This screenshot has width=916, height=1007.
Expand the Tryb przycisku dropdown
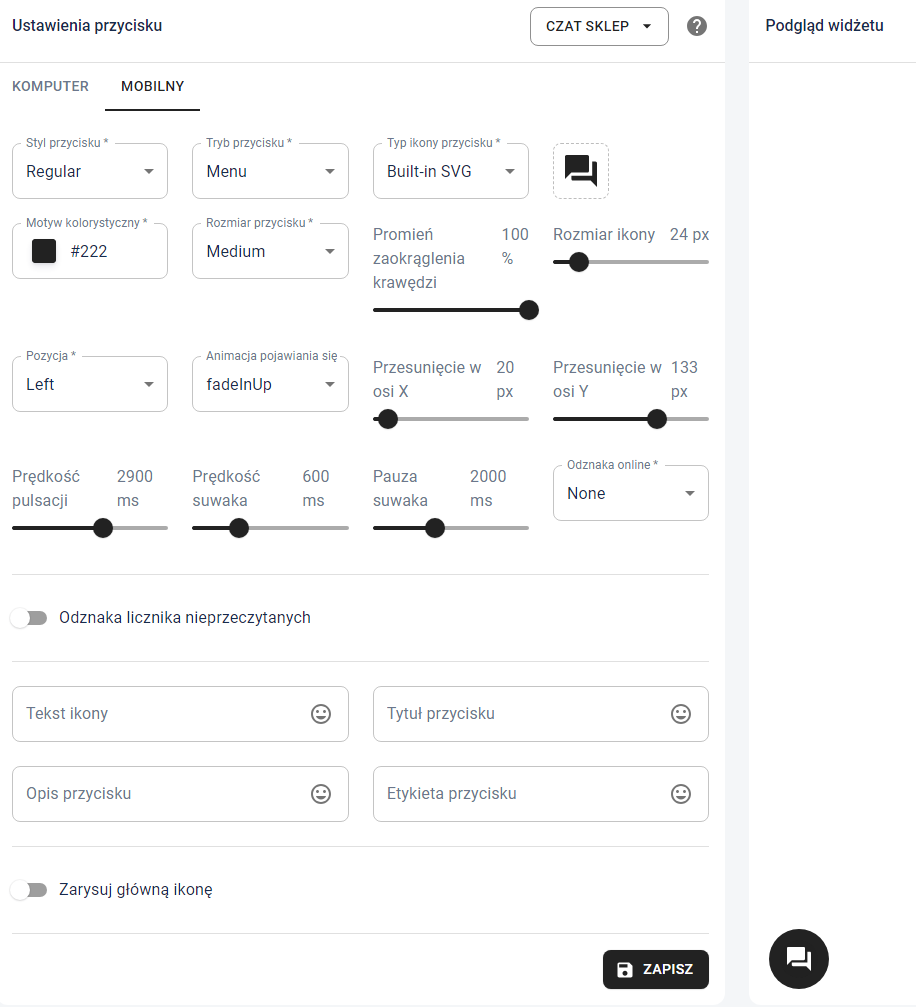(x=270, y=172)
